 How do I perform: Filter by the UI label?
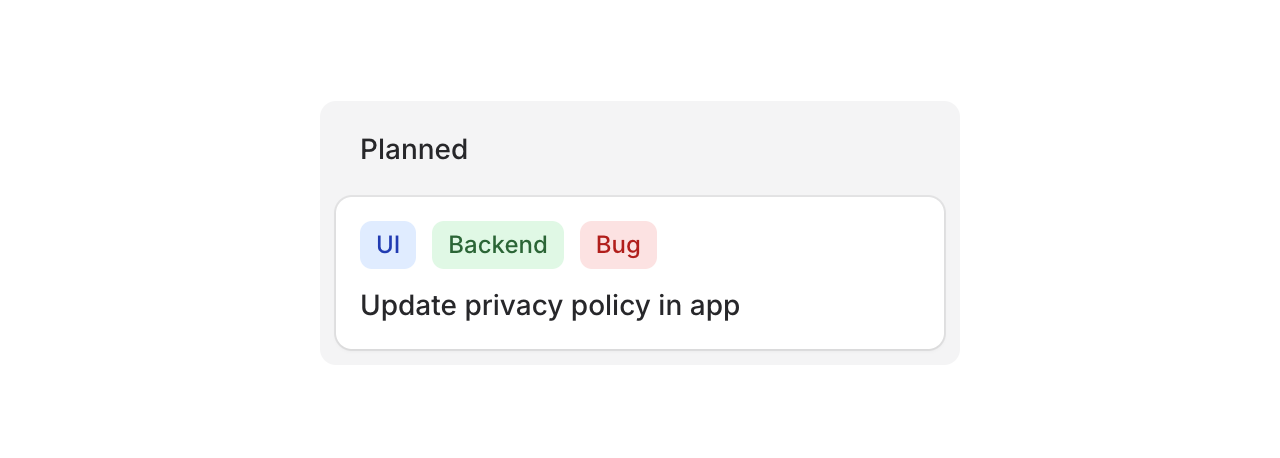tap(388, 245)
